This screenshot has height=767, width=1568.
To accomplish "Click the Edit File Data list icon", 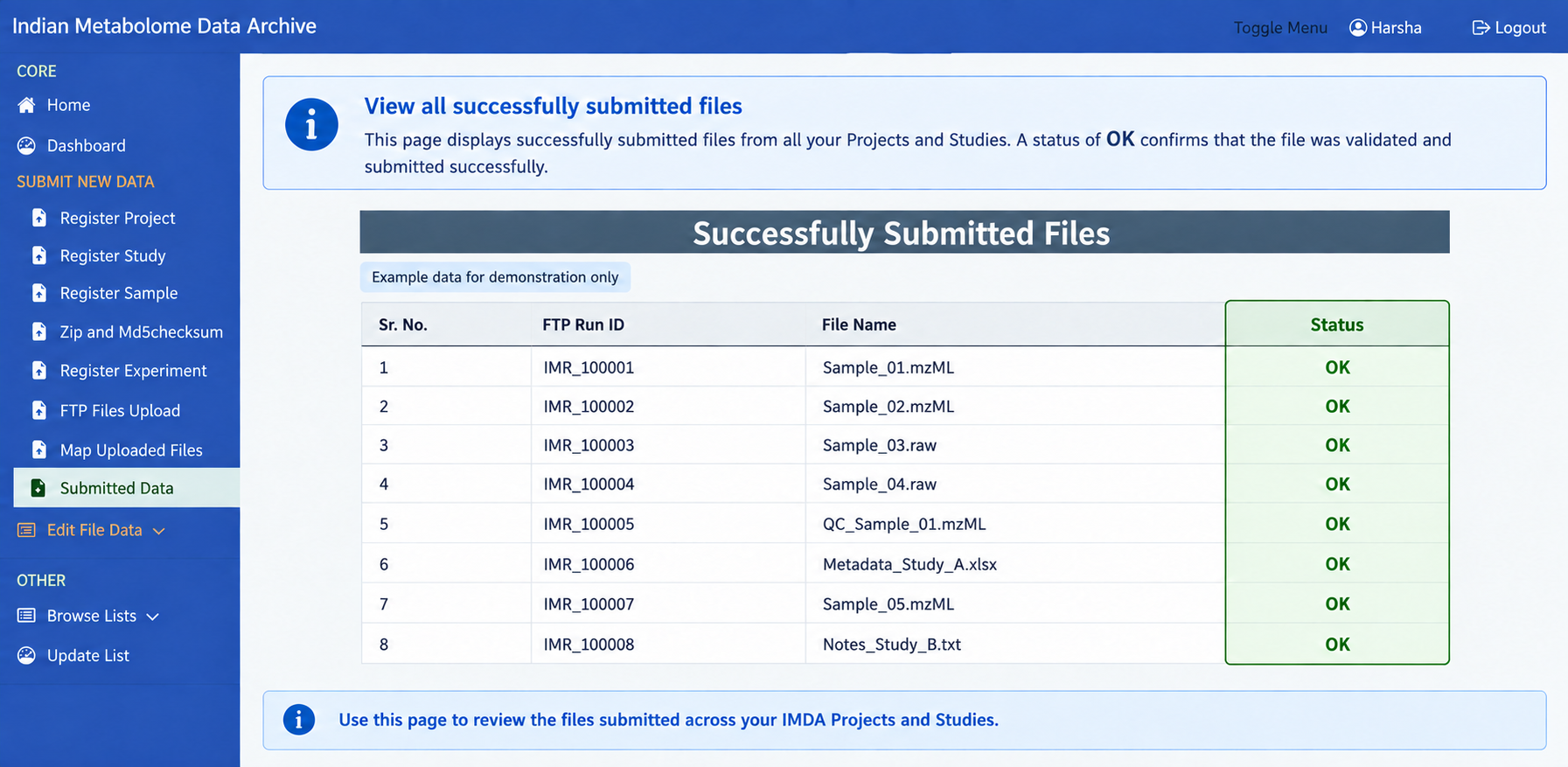I will [26, 530].
